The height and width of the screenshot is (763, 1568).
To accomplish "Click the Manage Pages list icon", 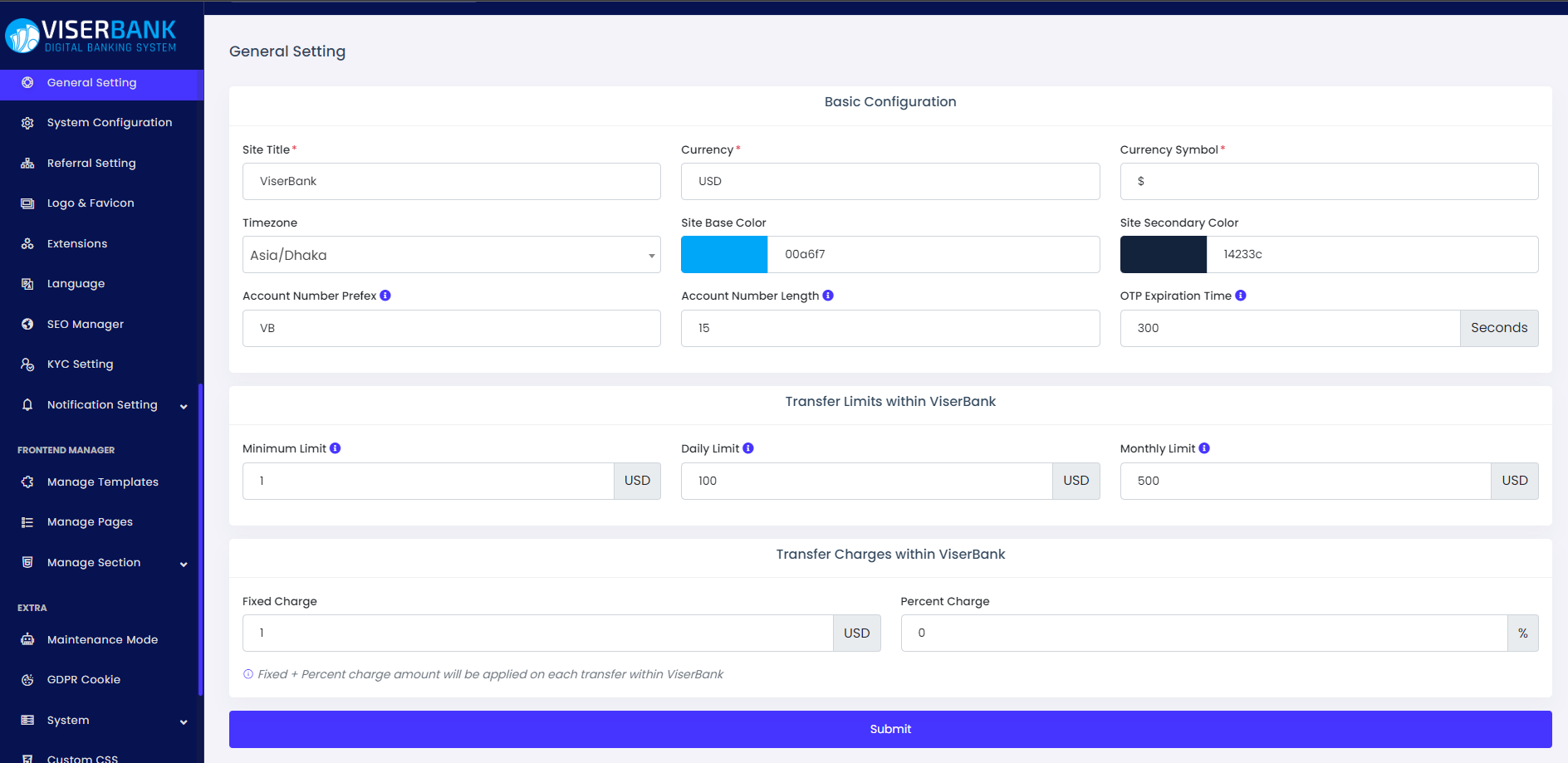I will coord(27,522).
